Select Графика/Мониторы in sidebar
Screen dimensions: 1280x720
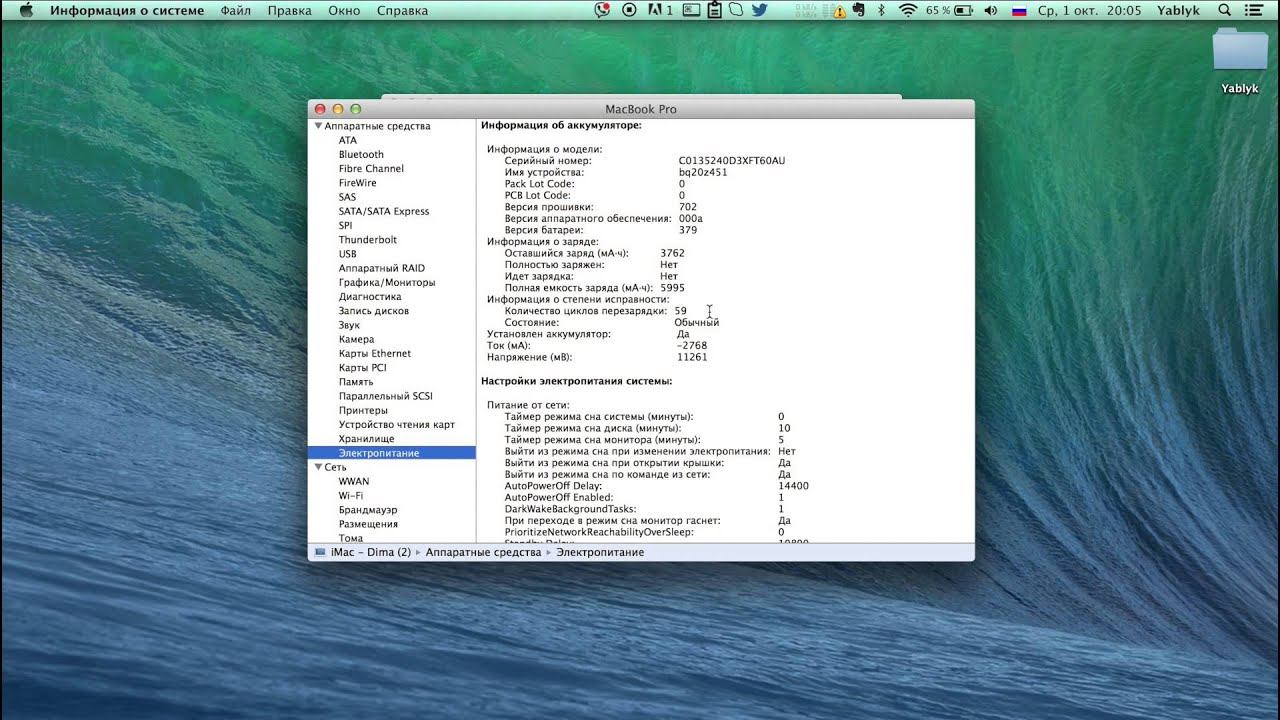tap(387, 283)
